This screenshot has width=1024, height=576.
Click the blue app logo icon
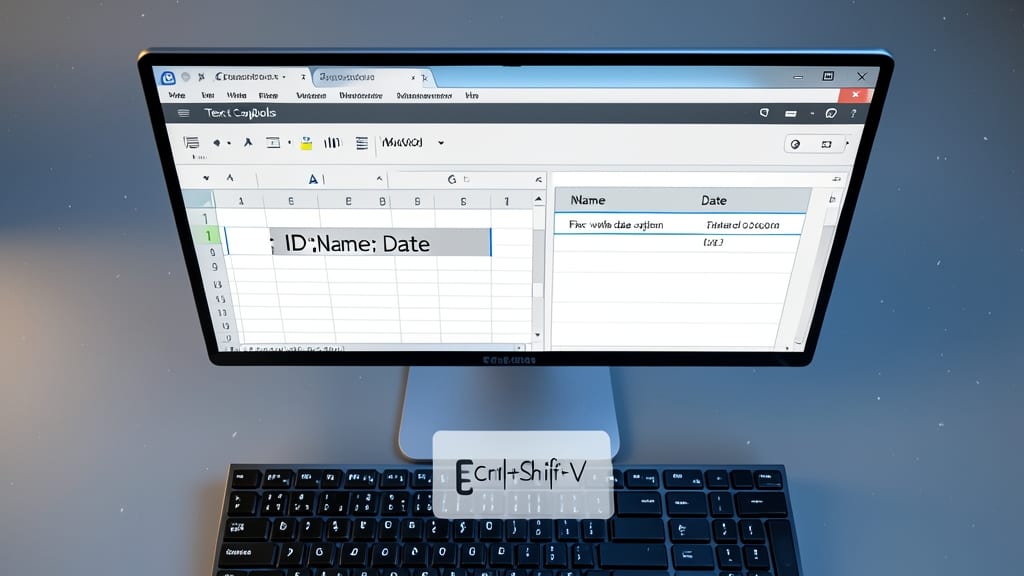point(168,78)
